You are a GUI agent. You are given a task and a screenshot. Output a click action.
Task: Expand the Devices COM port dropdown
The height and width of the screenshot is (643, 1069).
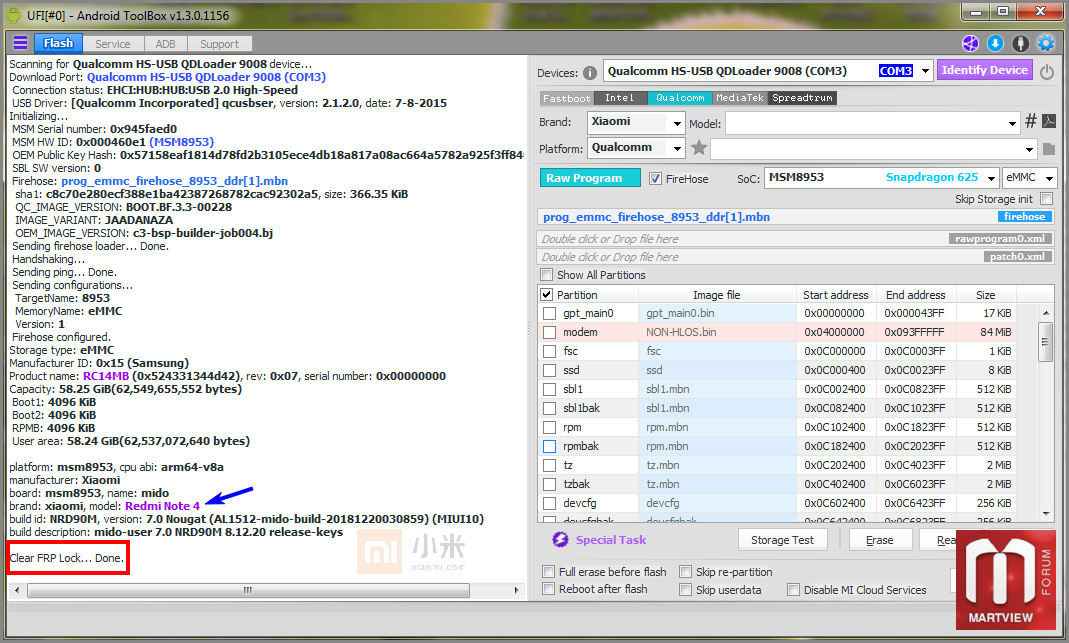click(x=925, y=71)
